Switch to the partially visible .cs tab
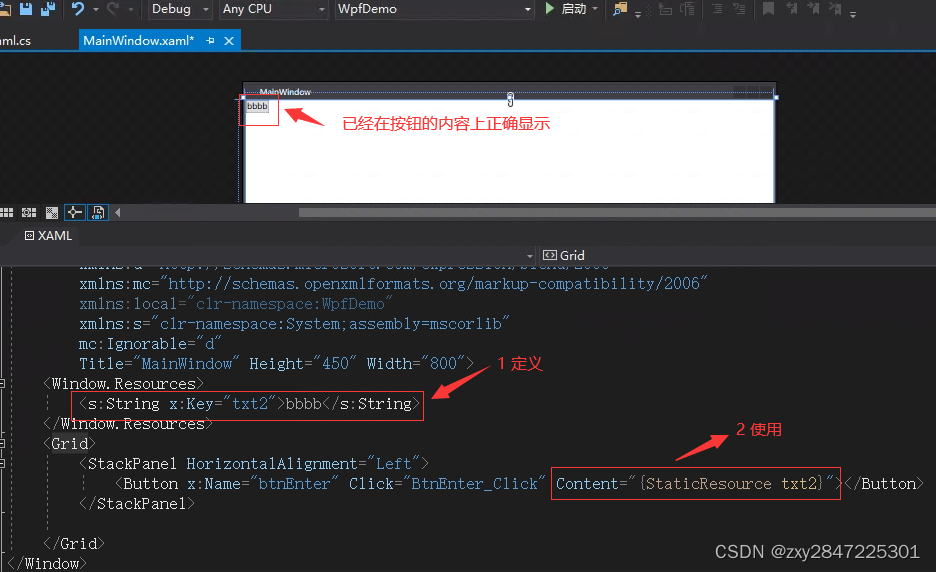The height and width of the screenshot is (572, 936). click(16, 41)
